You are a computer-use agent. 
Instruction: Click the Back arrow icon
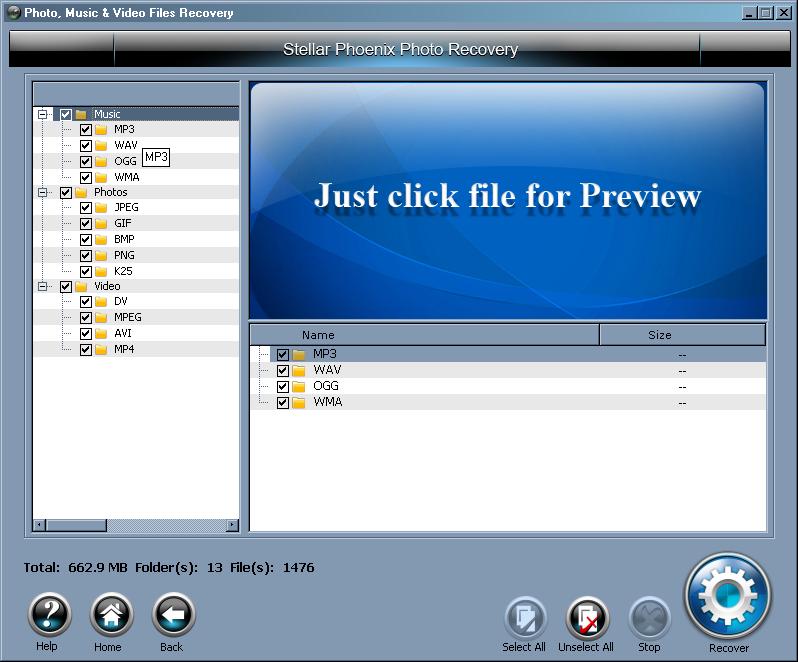point(174,615)
